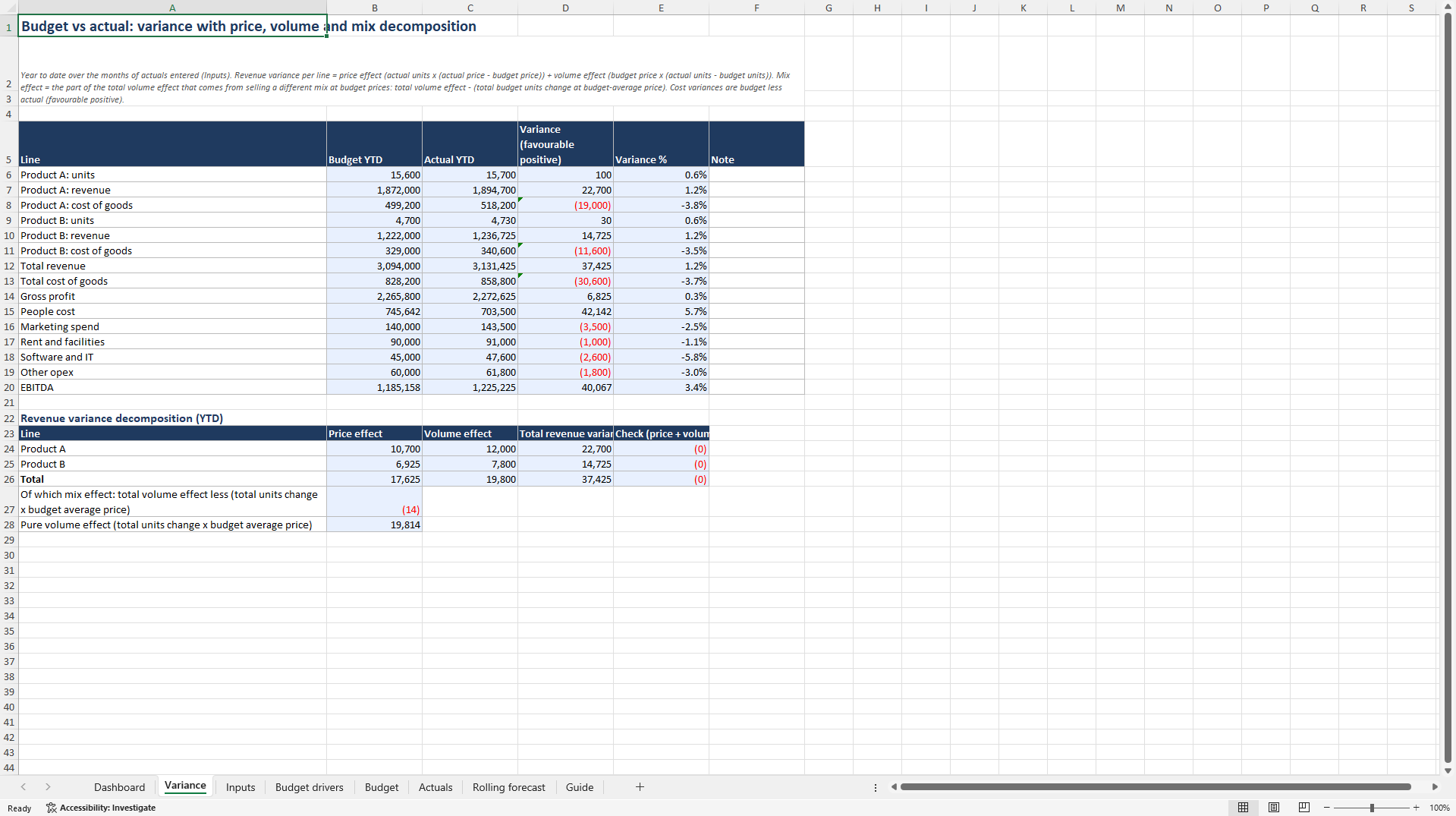Go to previous sheet tab arrow
Image resolution: width=1456 pixels, height=816 pixels.
click(x=24, y=787)
